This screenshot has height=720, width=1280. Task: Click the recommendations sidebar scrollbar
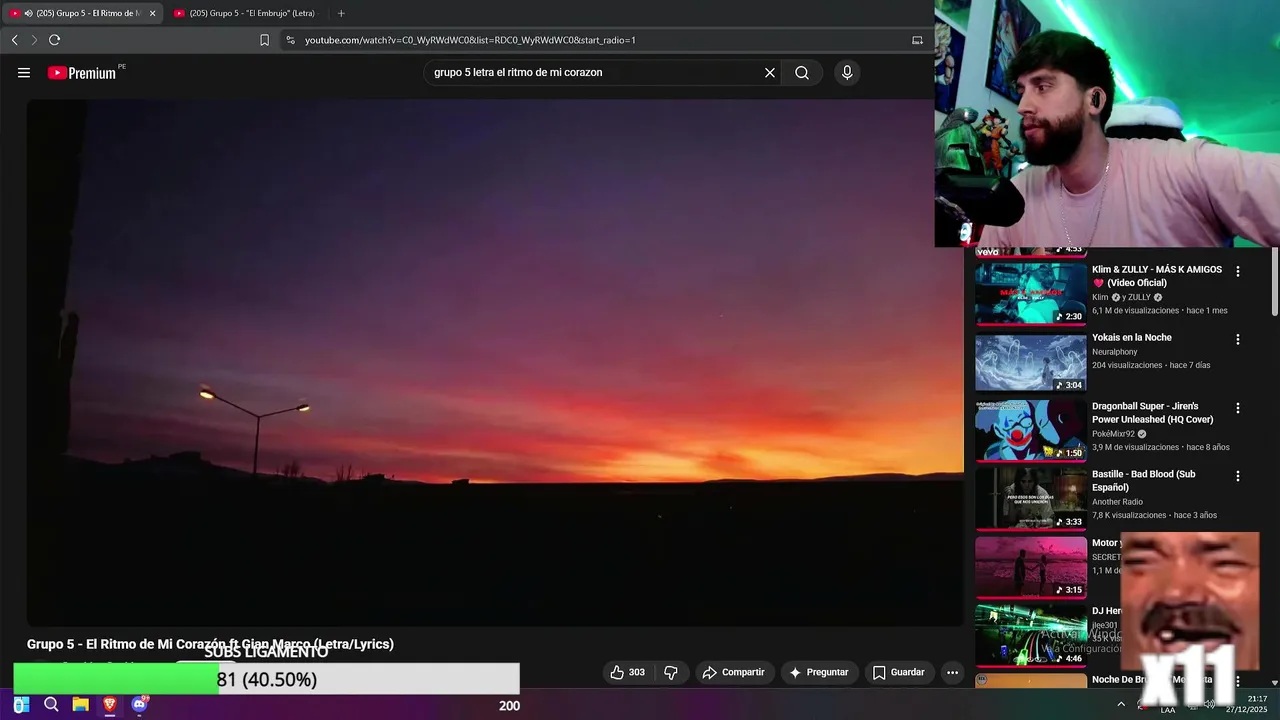[x=1274, y=282]
